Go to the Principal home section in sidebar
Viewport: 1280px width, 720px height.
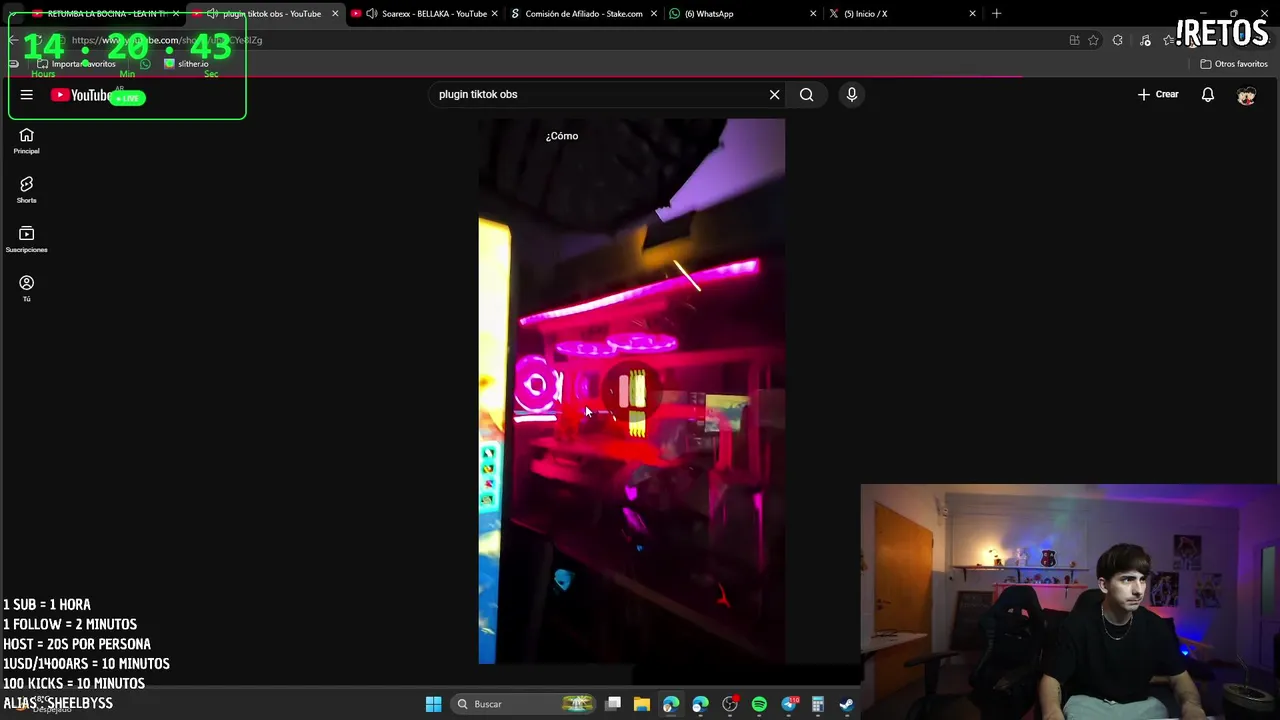[x=26, y=141]
